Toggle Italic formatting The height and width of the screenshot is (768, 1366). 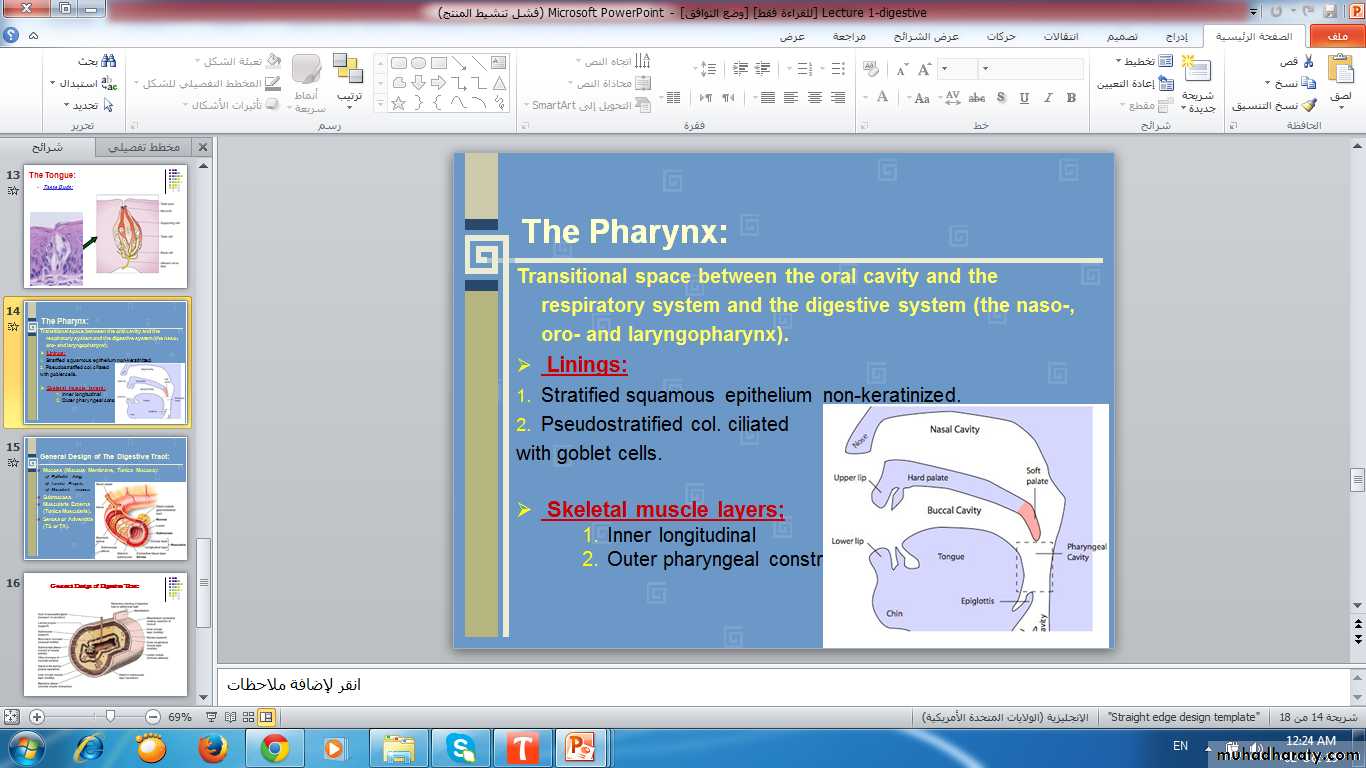[x=1047, y=98]
